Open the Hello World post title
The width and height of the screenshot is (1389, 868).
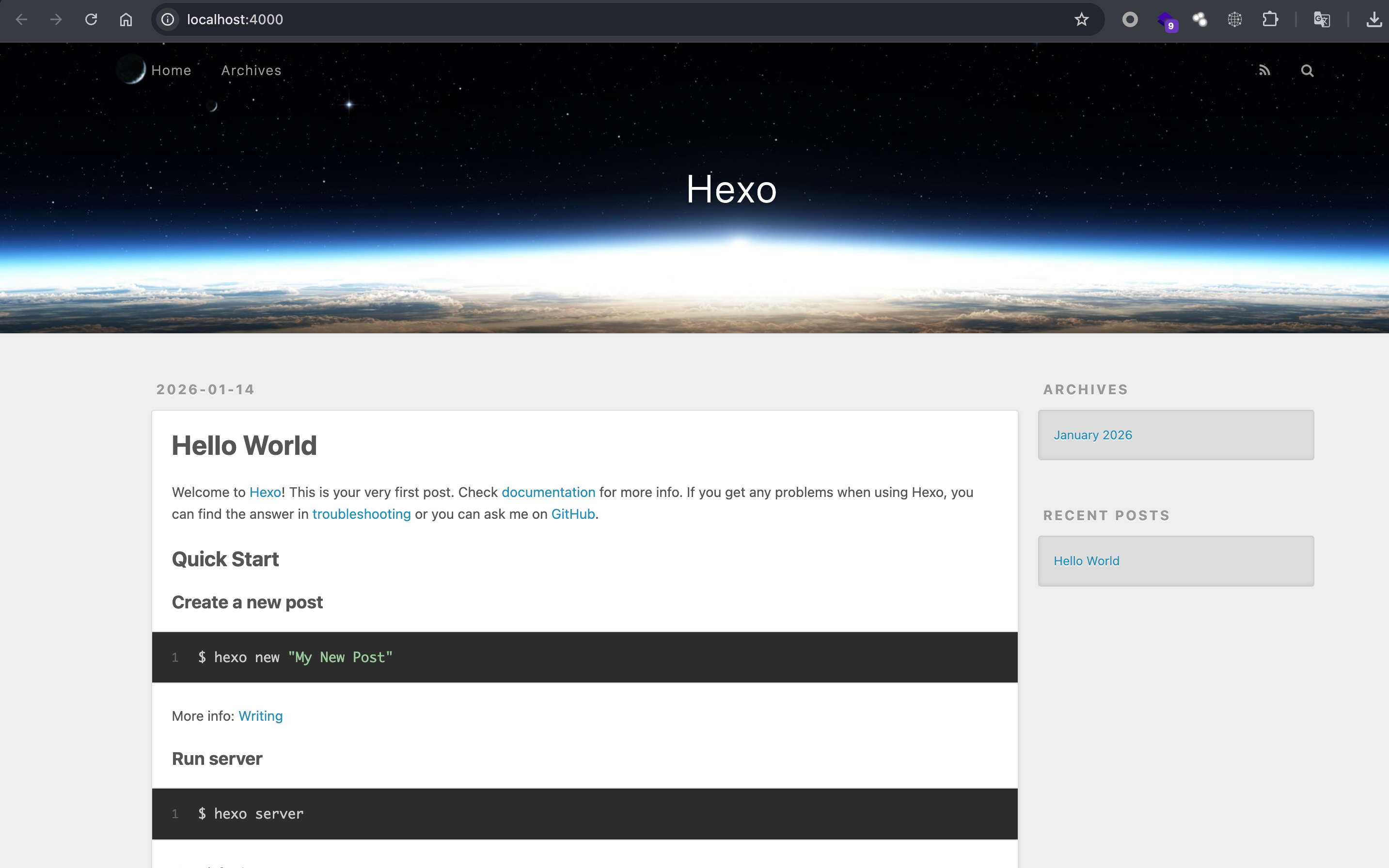[244, 446]
